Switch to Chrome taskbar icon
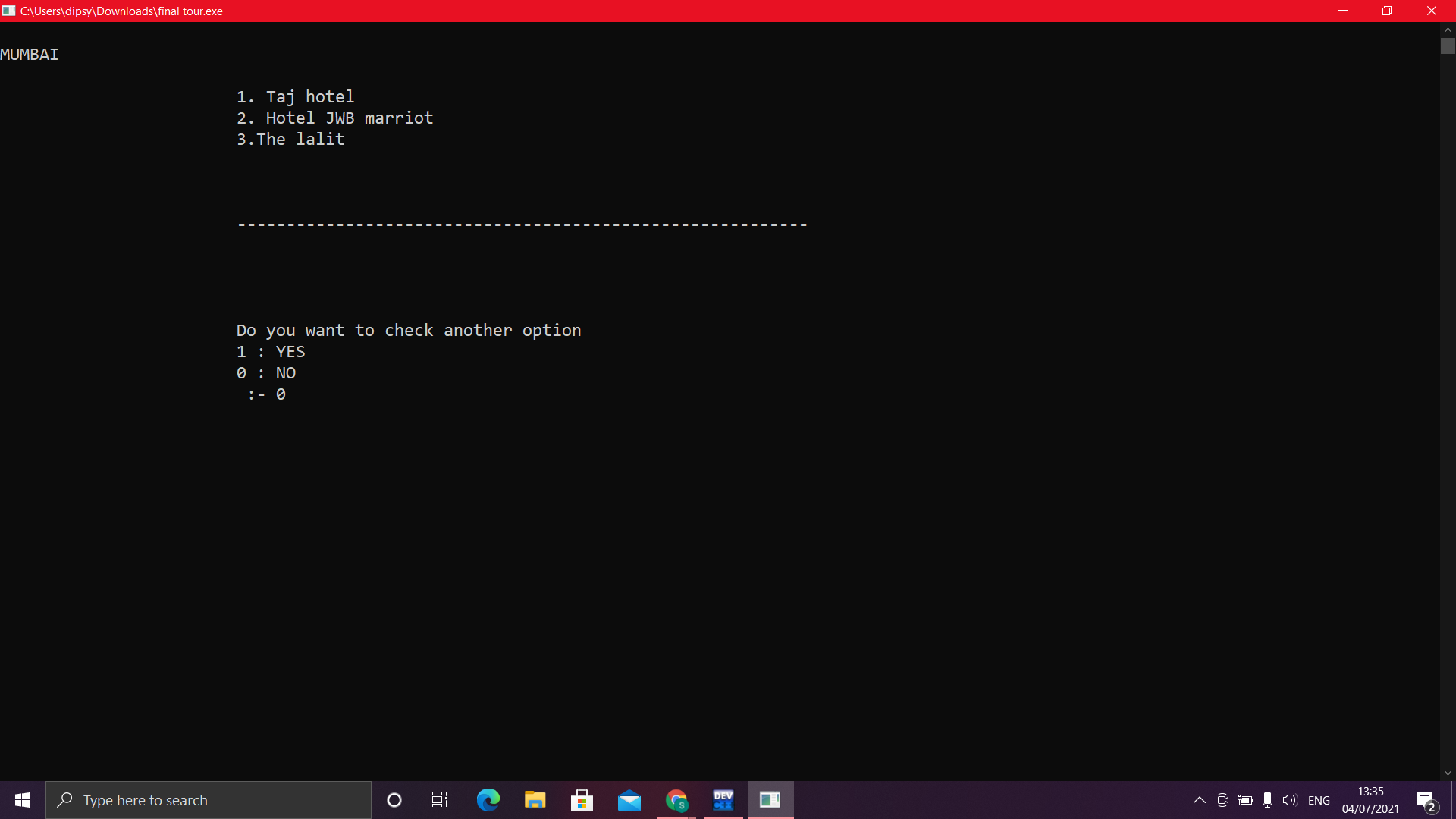The height and width of the screenshot is (819, 1456). coord(676,800)
